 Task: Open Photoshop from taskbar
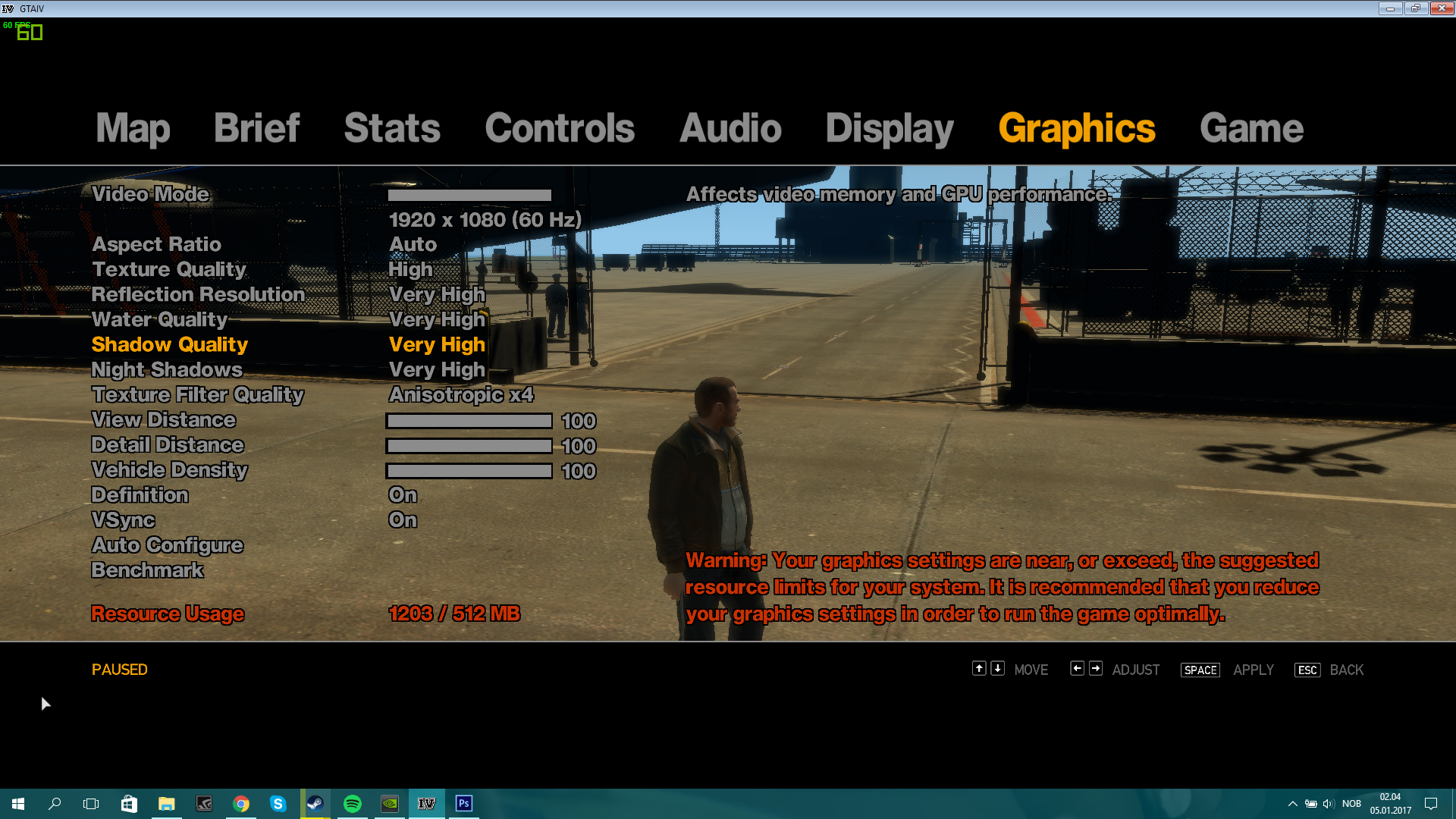pos(464,804)
